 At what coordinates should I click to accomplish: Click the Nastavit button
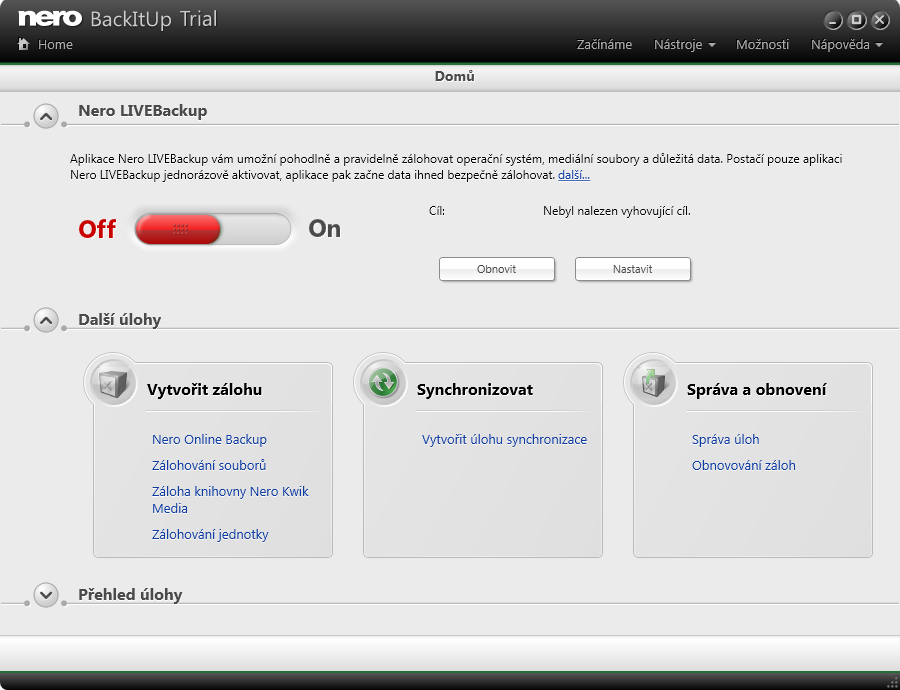click(633, 269)
